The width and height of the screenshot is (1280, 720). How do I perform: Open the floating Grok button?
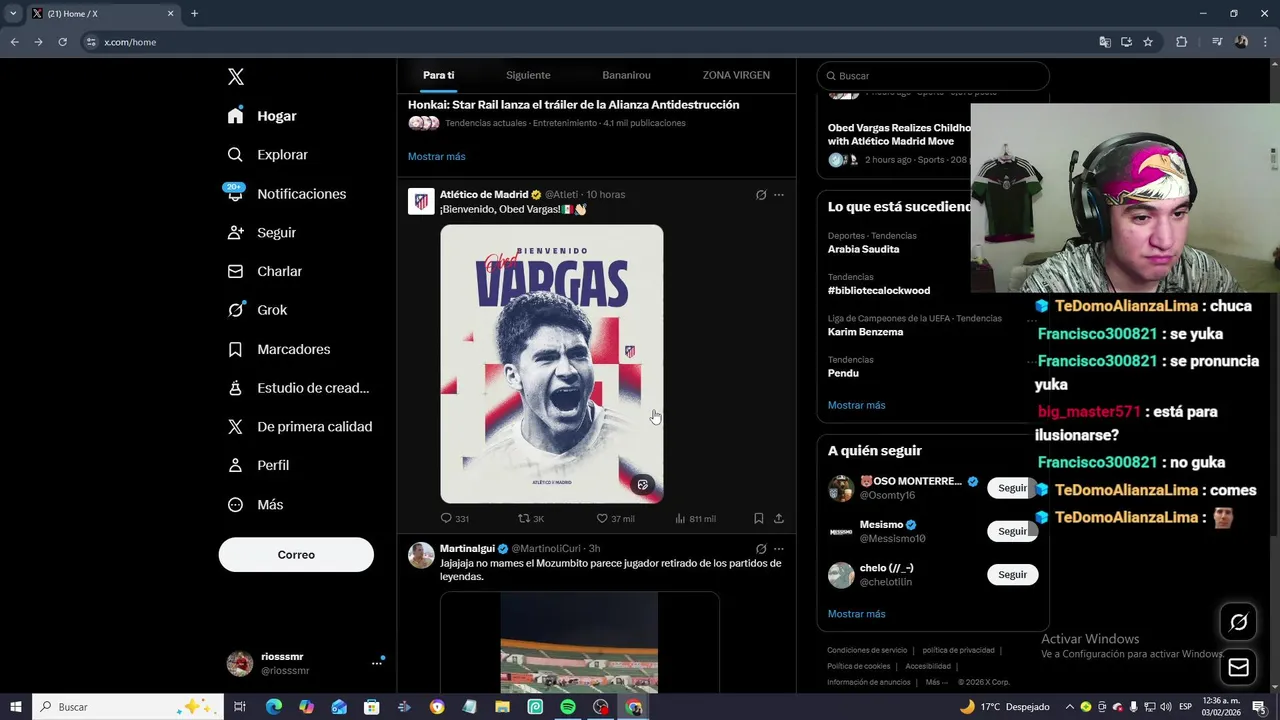click(x=1238, y=623)
